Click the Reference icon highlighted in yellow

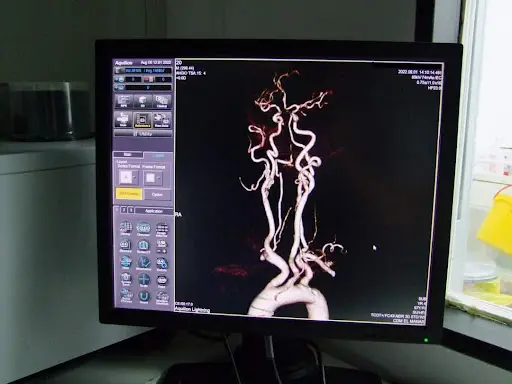[142, 120]
